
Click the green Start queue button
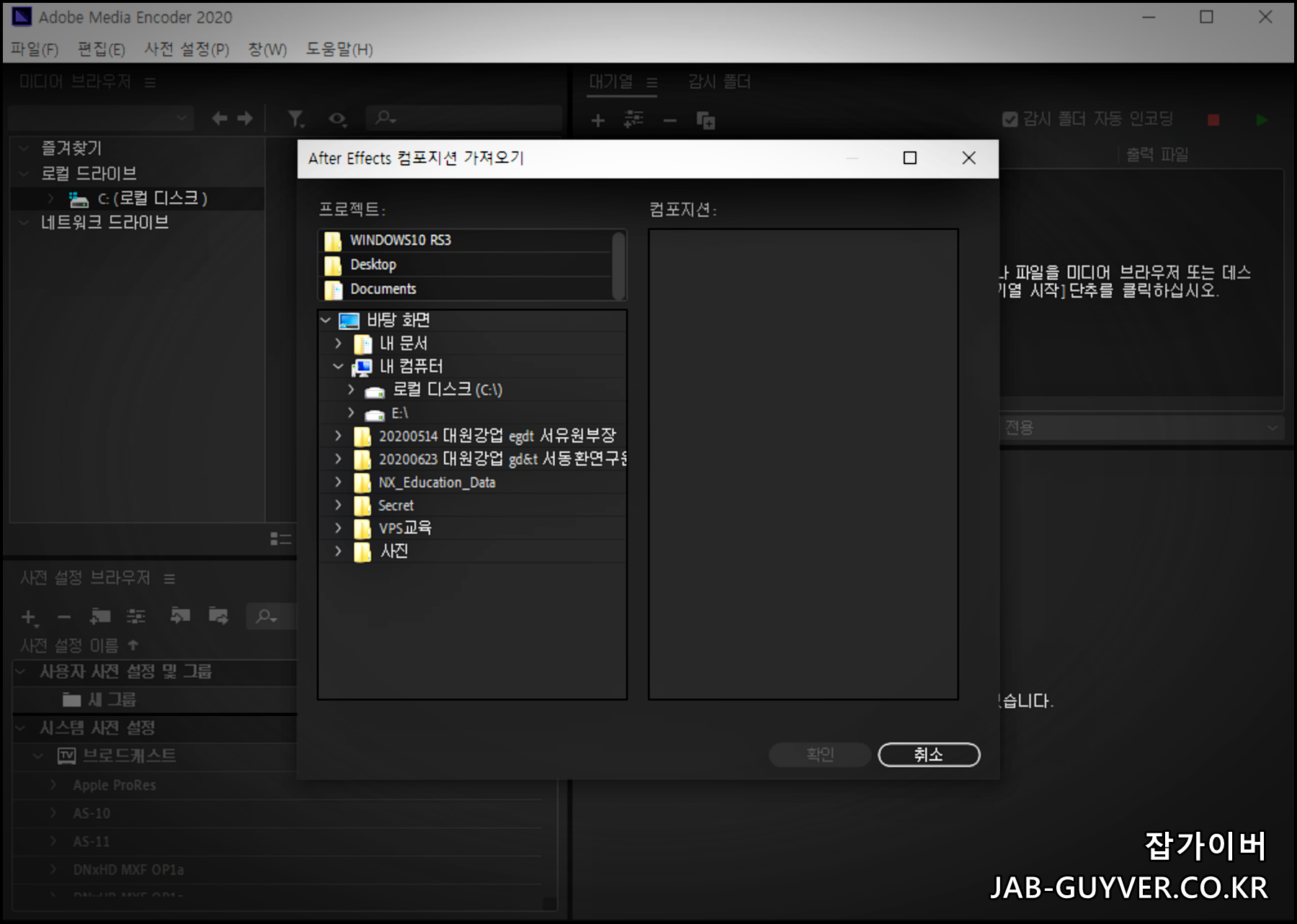[x=1262, y=120]
